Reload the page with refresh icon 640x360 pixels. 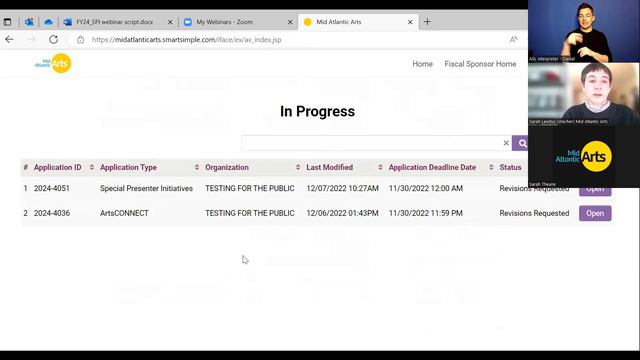[x=53, y=40]
